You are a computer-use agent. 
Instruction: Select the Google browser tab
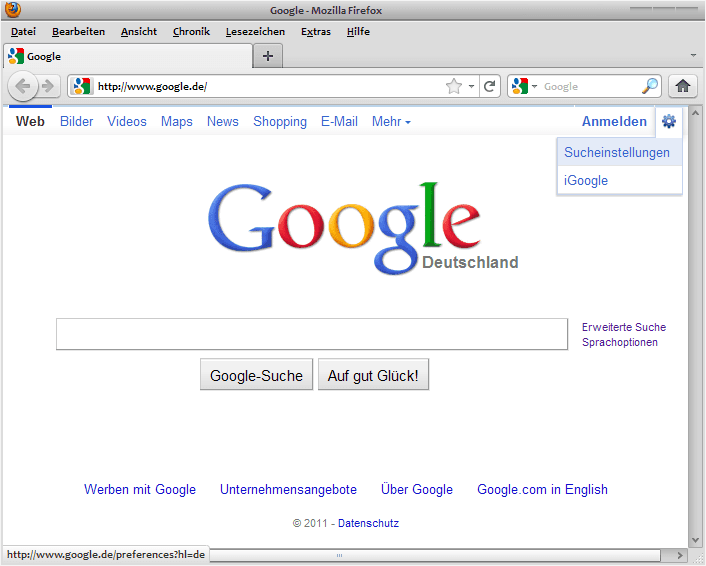(128, 56)
